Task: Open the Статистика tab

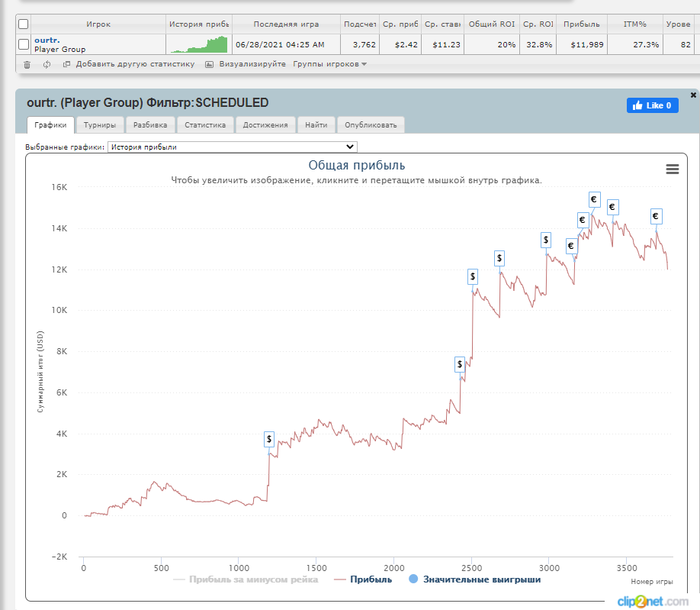Action: (205, 125)
